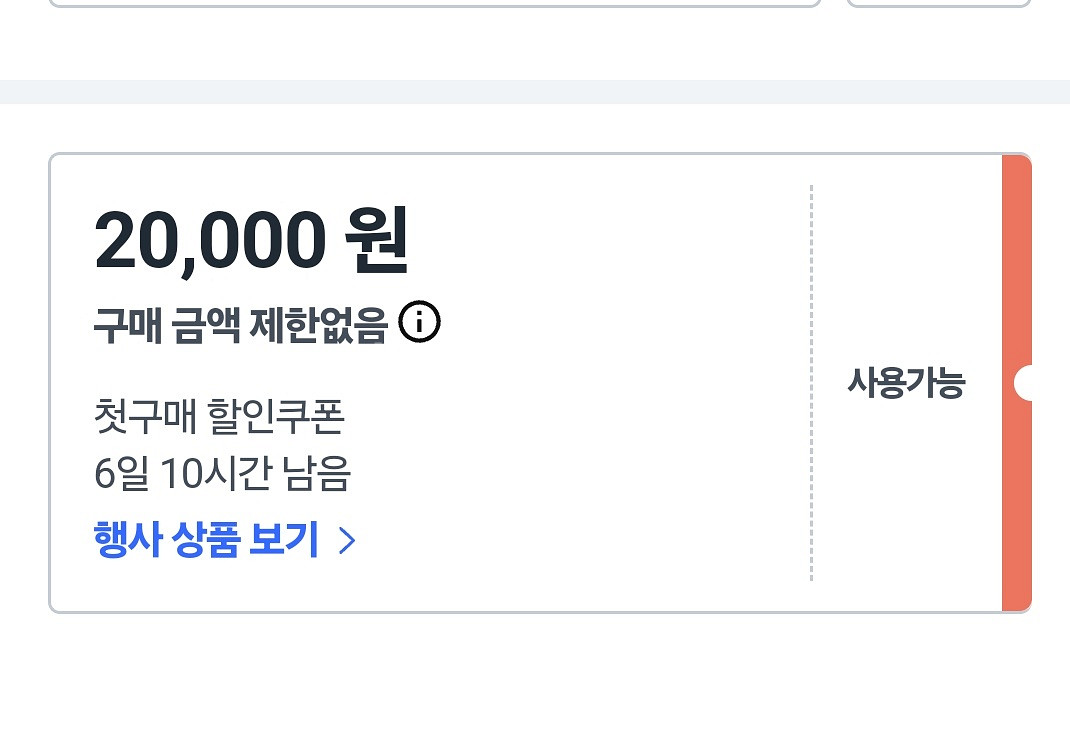Click the chevron arrow after 행사 상품 보기
1070x742 pixels.
pos(347,541)
